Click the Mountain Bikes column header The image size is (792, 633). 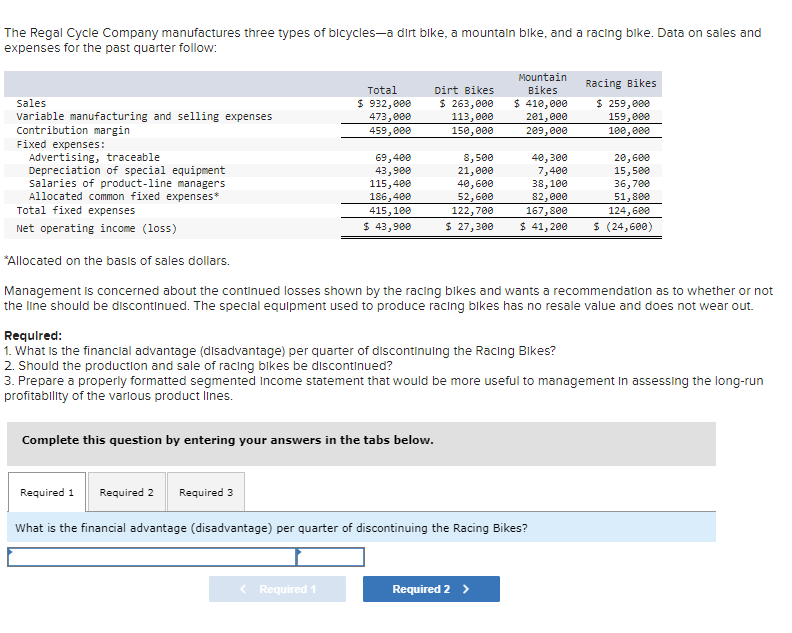(x=542, y=84)
